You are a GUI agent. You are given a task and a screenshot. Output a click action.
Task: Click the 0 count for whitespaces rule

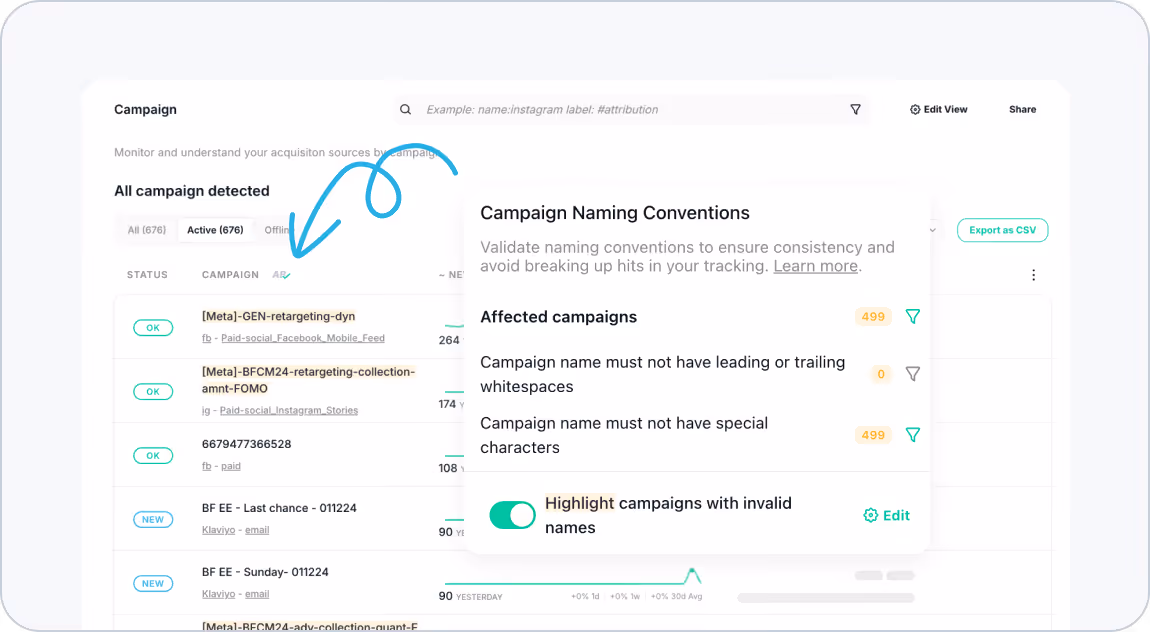point(881,374)
